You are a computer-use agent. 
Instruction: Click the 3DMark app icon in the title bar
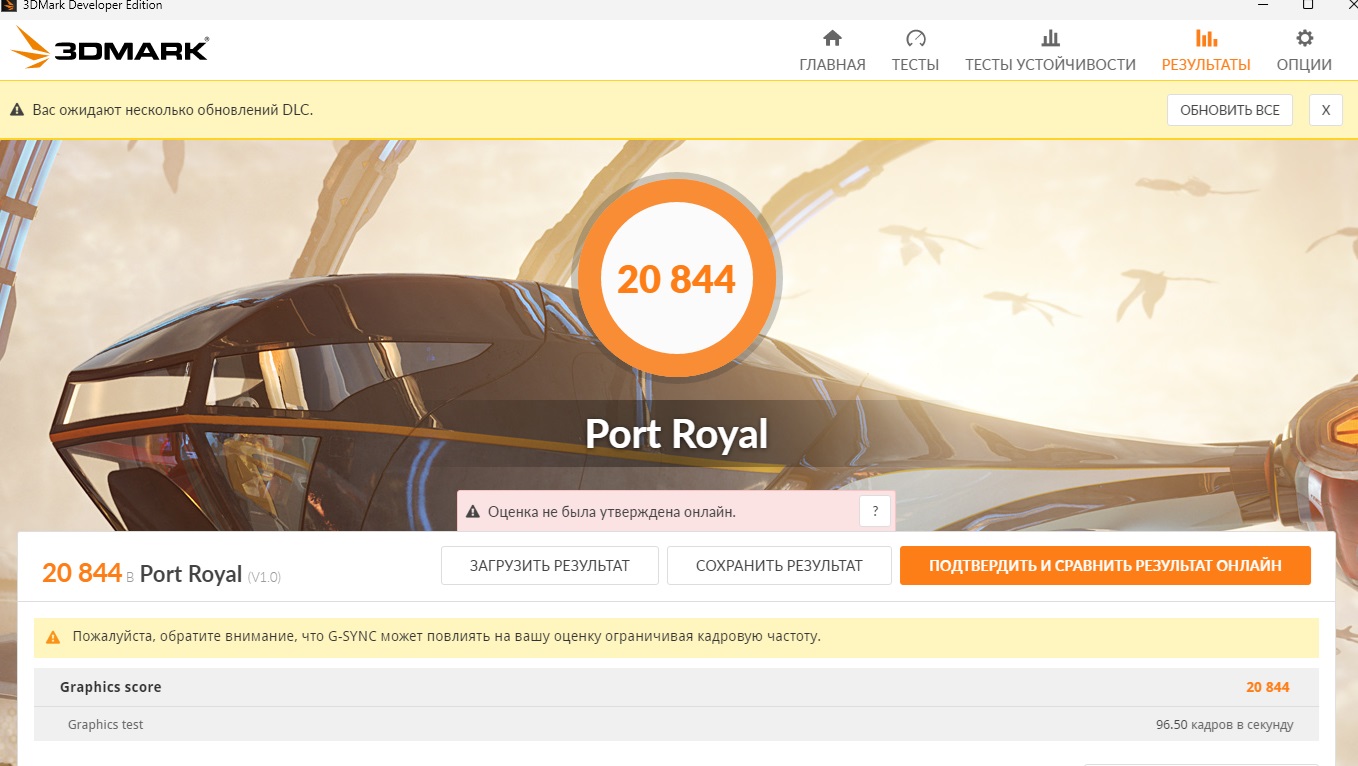tap(10, 6)
